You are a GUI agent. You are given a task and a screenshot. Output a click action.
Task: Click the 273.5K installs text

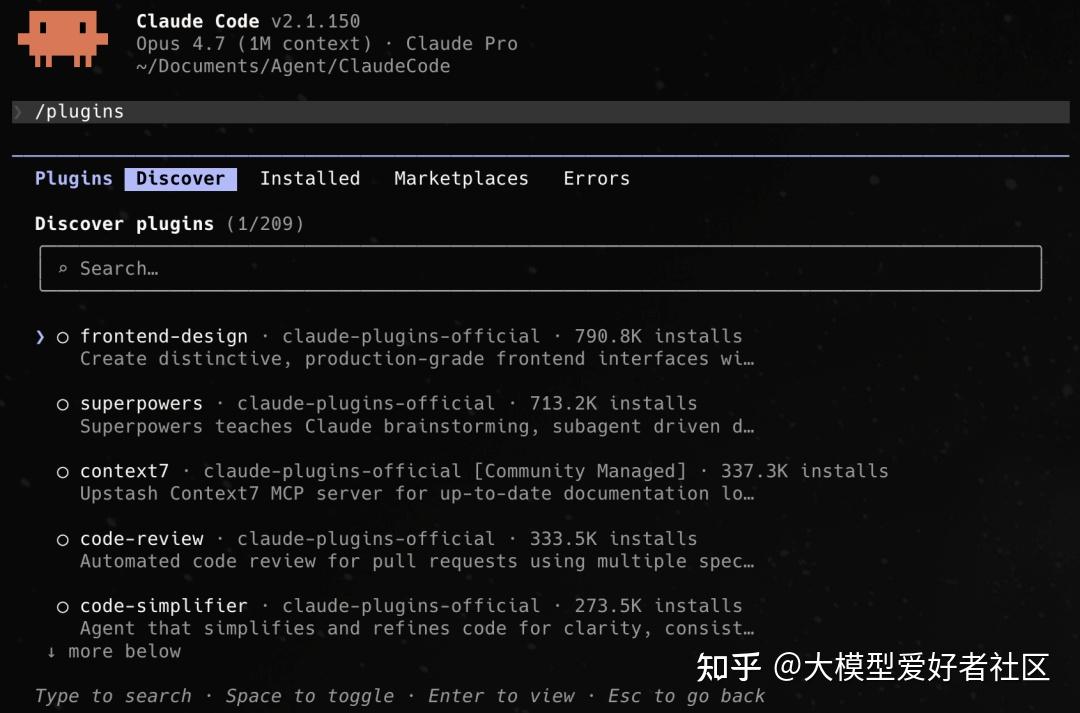(658, 606)
